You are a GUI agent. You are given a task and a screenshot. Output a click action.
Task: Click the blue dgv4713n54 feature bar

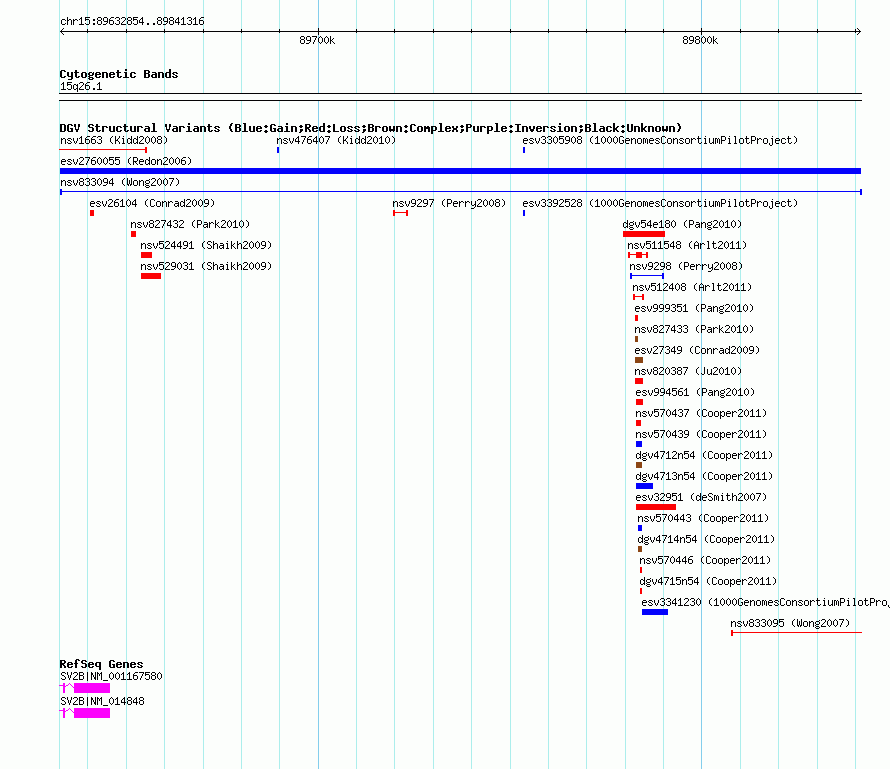pyautogui.click(x=644, y=486)
